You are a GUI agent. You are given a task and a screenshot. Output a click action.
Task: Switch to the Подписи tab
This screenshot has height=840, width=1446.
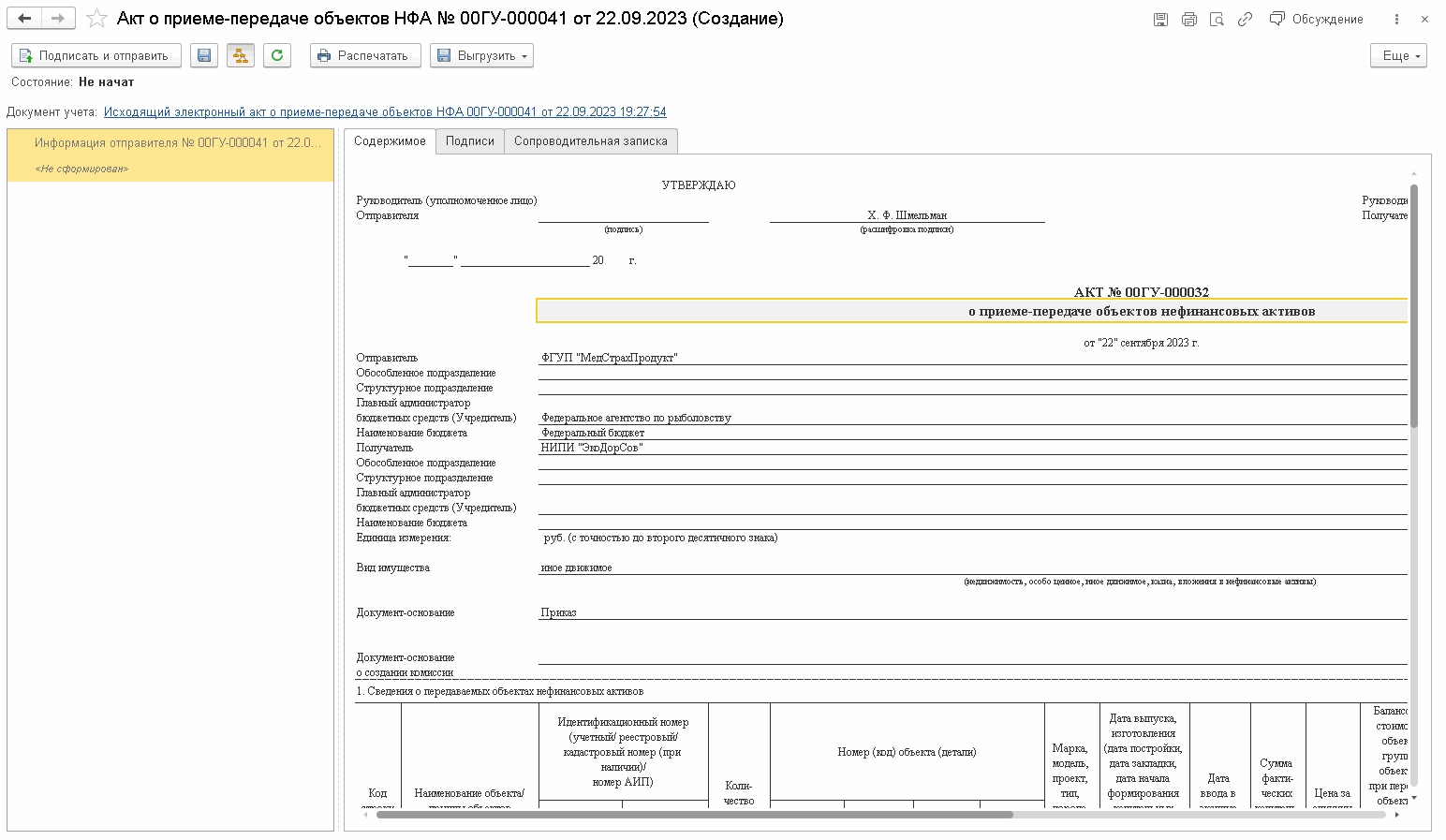tap(470, 141)
